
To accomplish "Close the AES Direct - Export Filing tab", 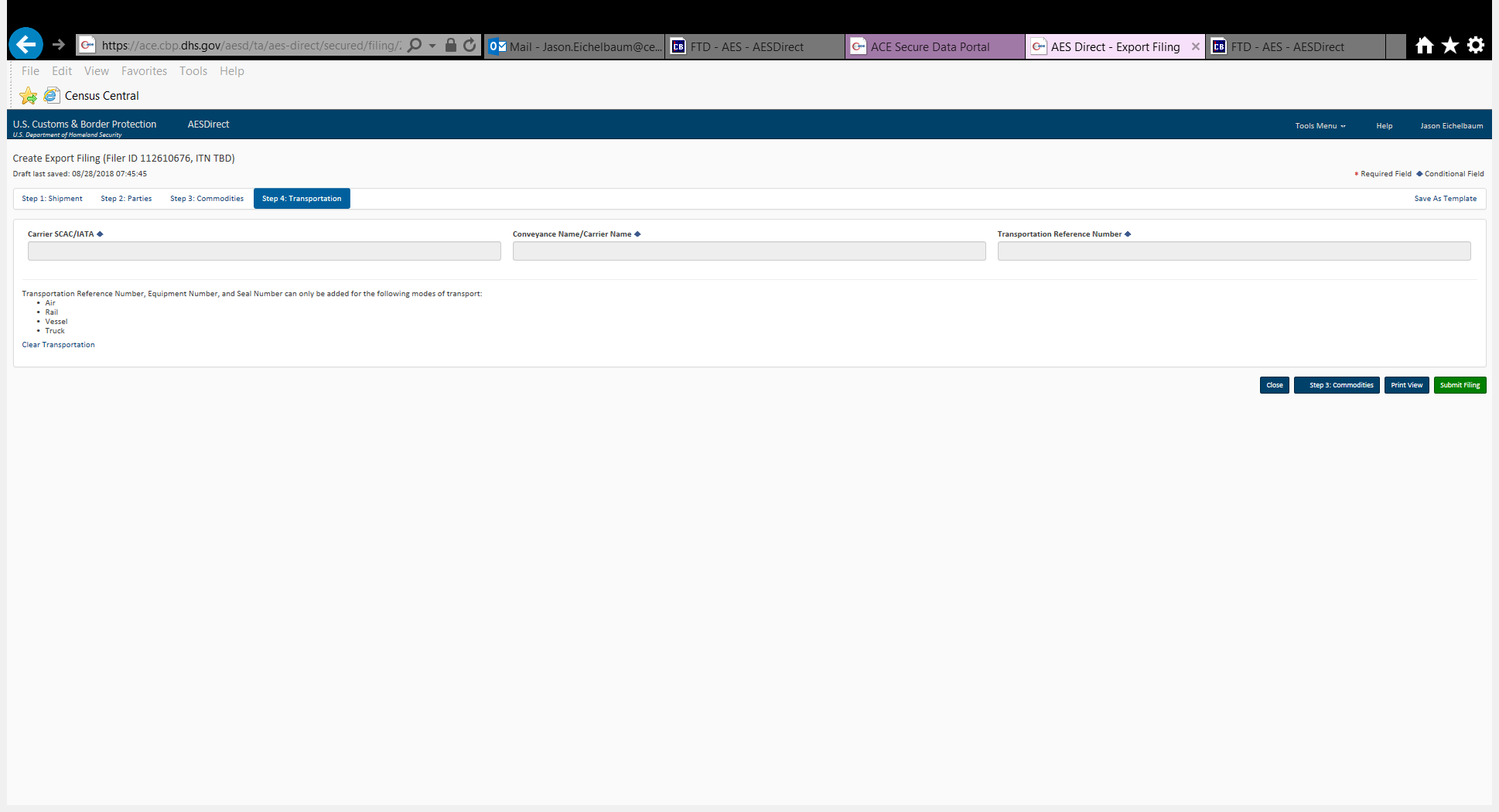I will pos(1195,46).
